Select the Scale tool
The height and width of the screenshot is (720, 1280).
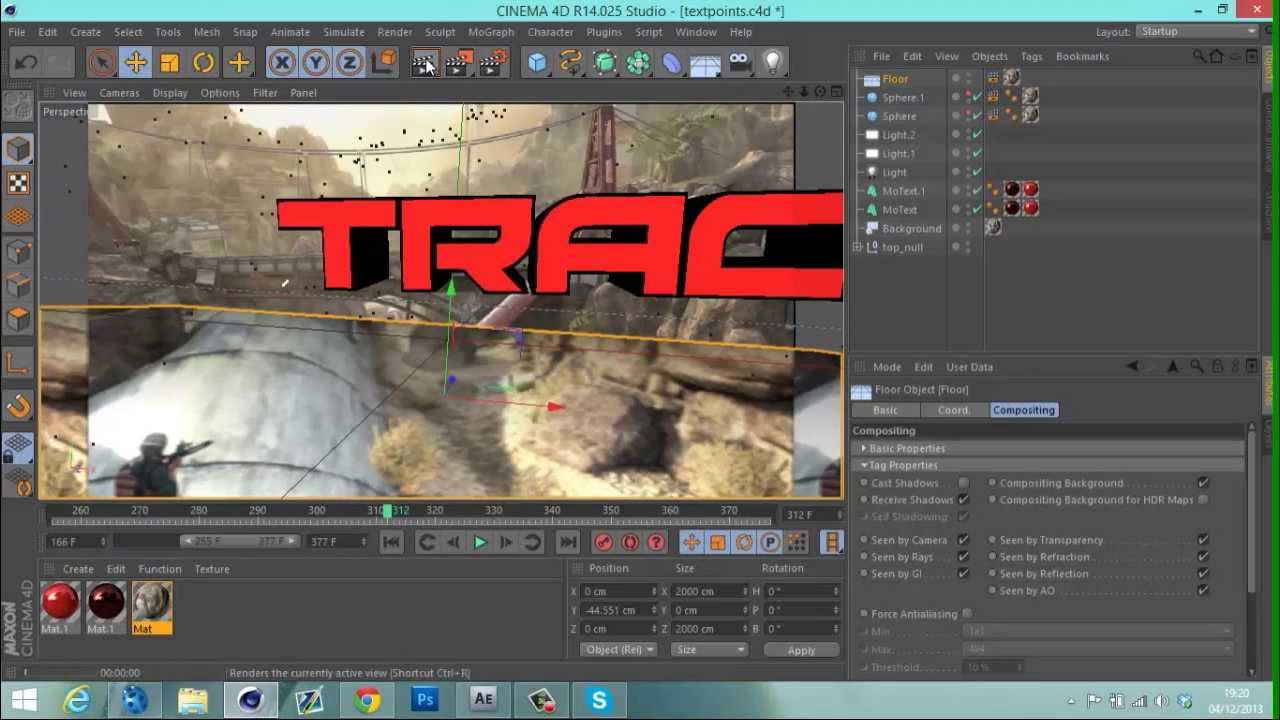click(170, 64)
